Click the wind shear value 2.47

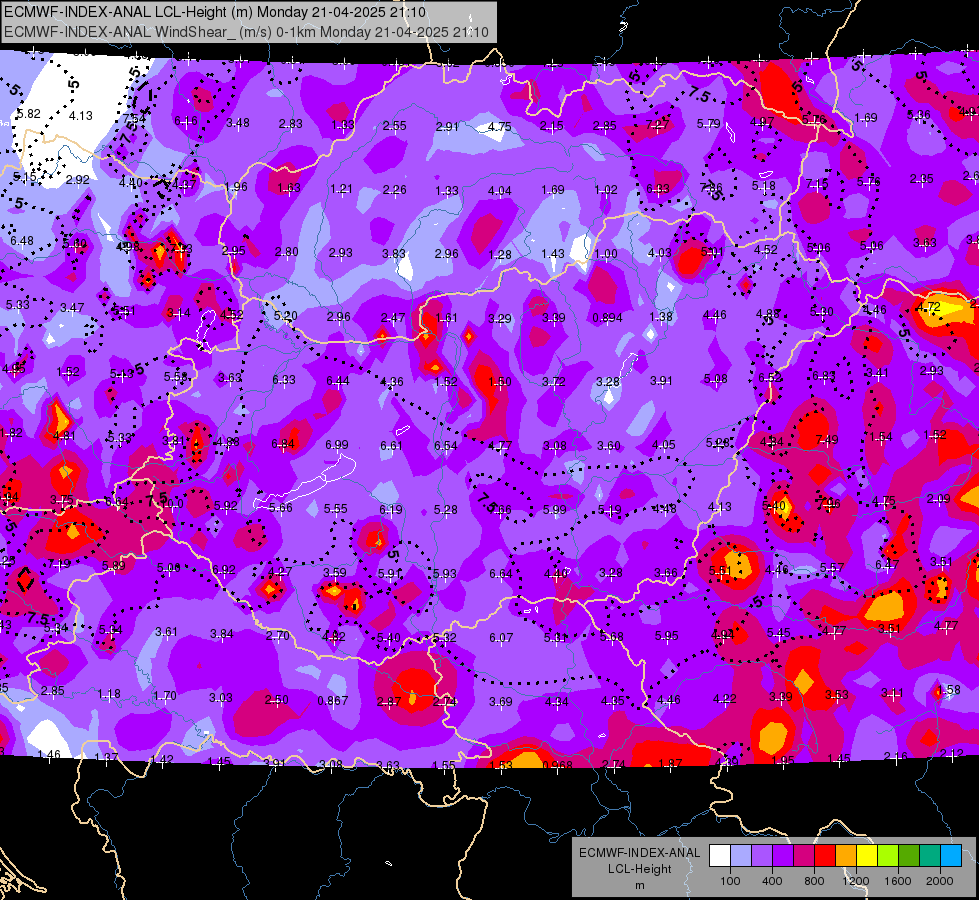point(393,318)
